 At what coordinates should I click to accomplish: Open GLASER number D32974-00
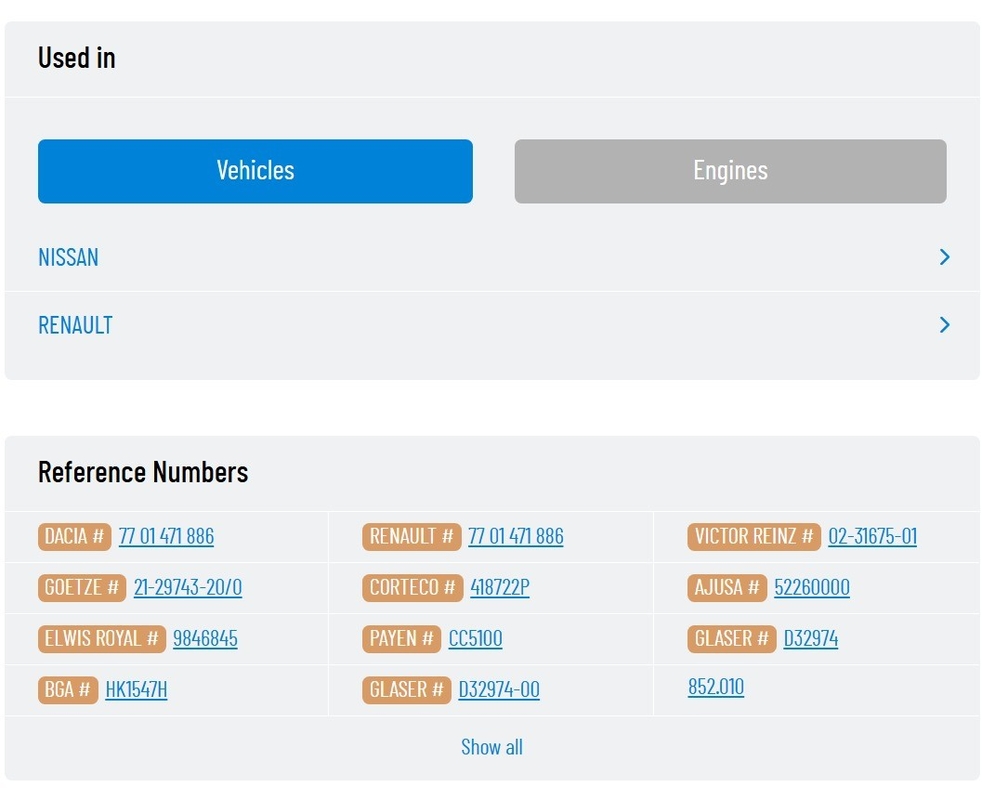499,690
